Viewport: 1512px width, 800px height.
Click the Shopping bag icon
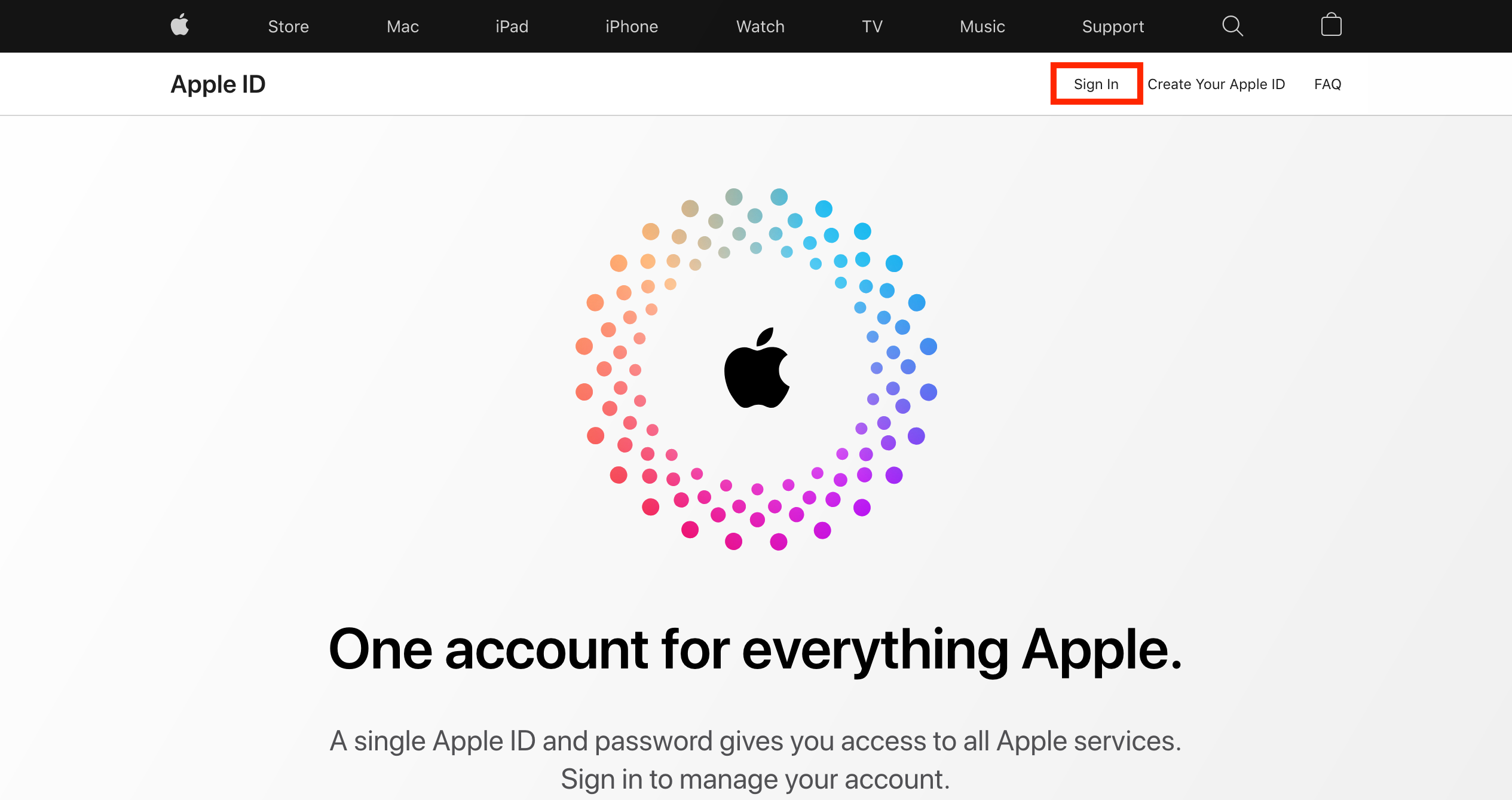(x=1331, y=25)
